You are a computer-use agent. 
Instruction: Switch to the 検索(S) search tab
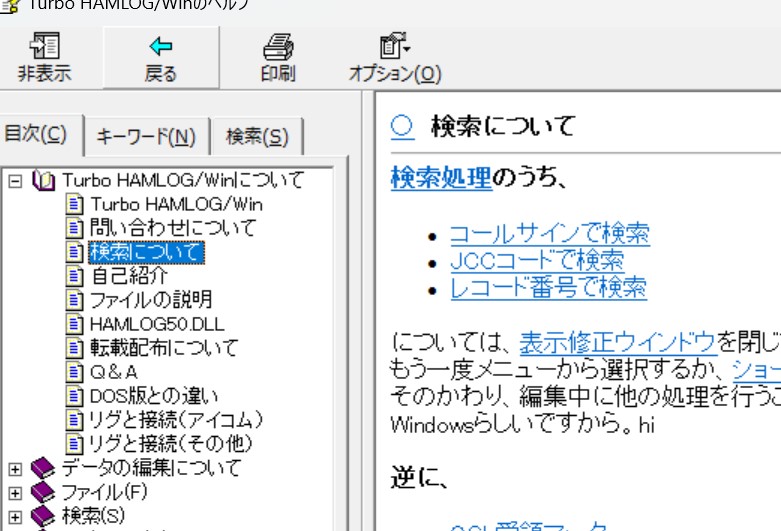tap(257, 137)
